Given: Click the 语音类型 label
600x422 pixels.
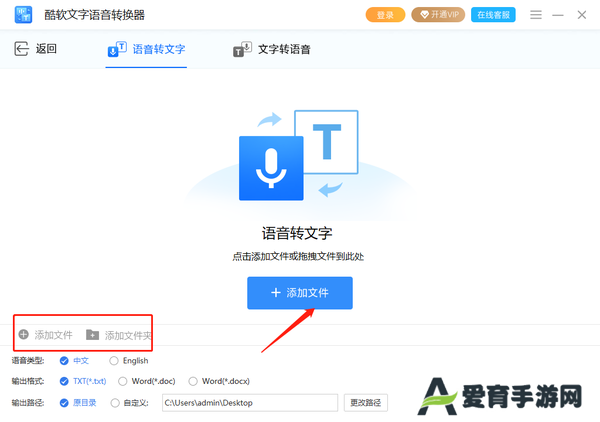Looking at the screenshot, I should pos(28,360).
